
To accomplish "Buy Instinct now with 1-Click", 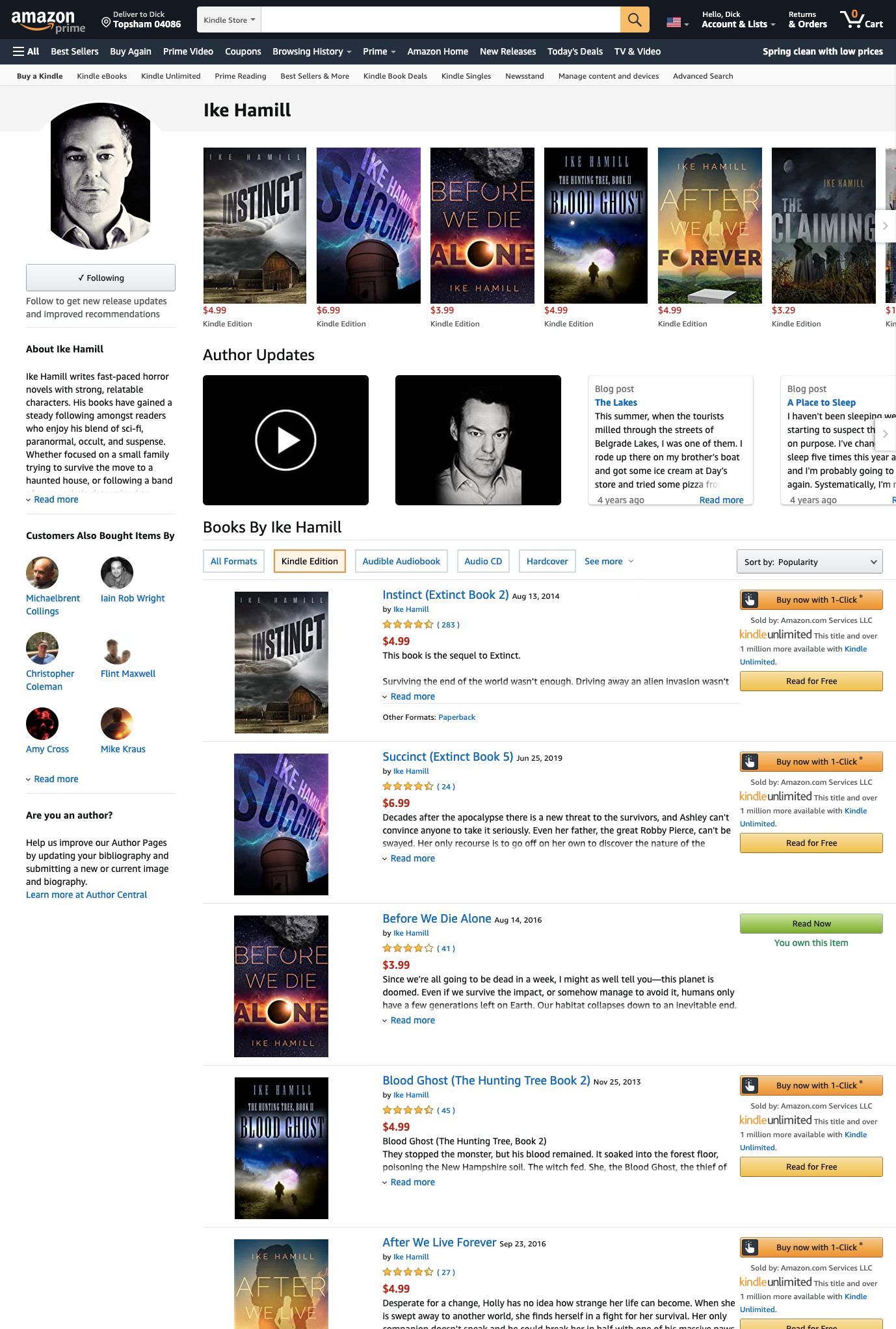I will pyautogui.click(x=811, y=599).
